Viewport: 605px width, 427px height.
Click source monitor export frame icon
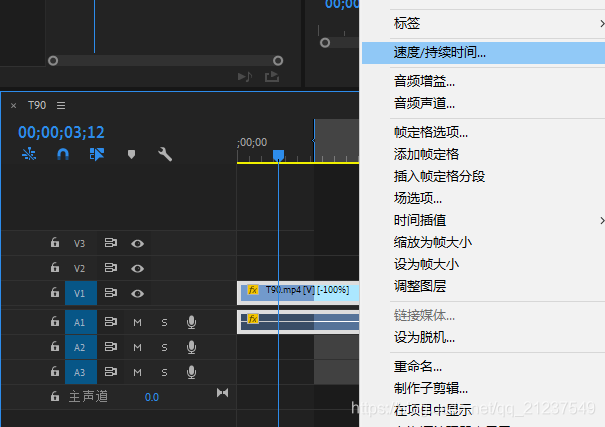[272, 76]
